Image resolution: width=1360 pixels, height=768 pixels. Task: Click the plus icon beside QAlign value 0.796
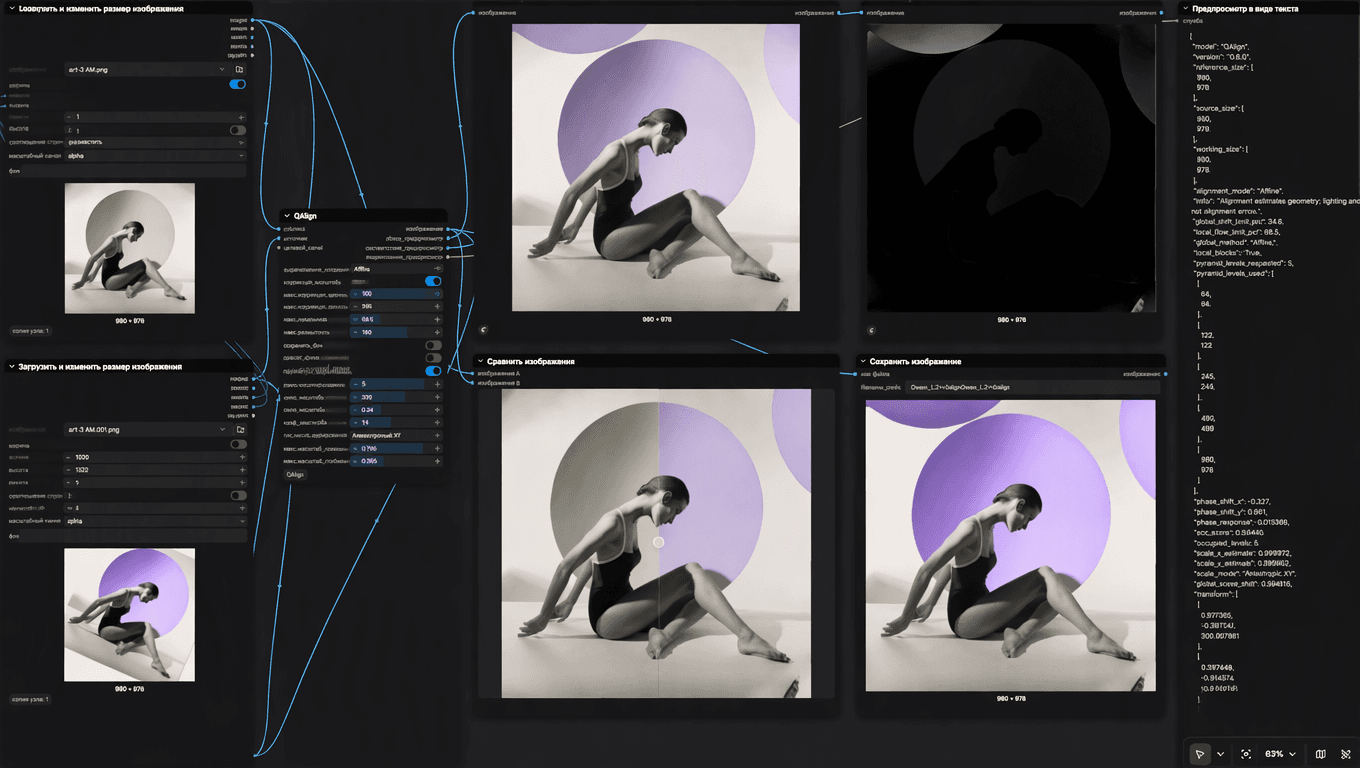tap(437, 449)
